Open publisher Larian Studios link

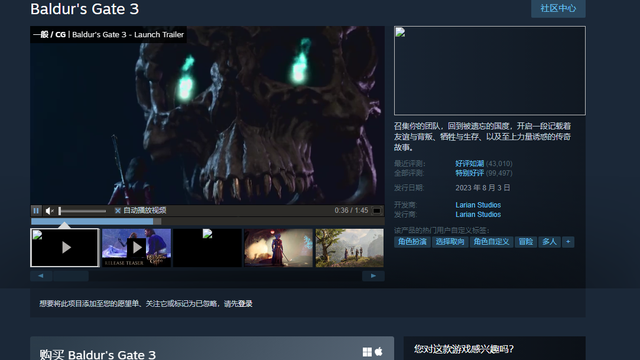click(x=478, y=214)
